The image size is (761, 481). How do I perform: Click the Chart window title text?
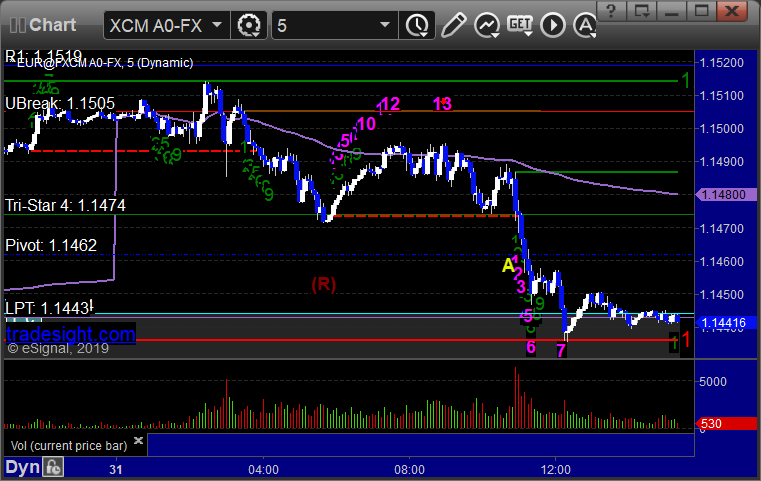tap(52, 25)
